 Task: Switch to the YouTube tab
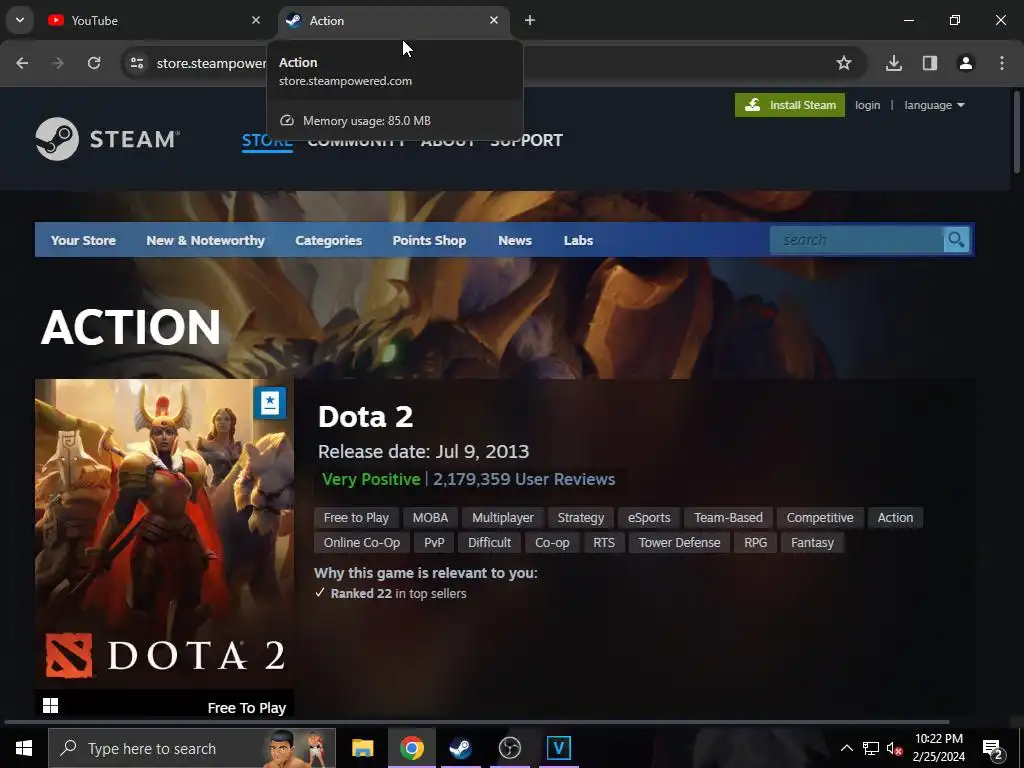click(x=152, y=20)
